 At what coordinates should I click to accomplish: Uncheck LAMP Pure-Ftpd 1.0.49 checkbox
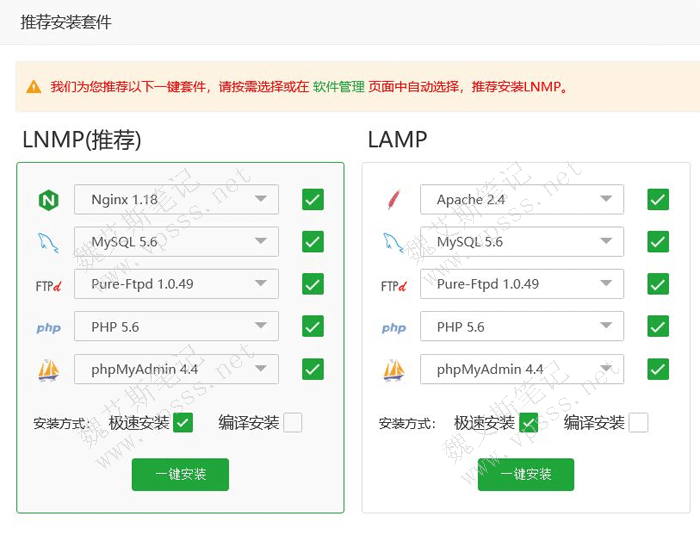[658, 284]
